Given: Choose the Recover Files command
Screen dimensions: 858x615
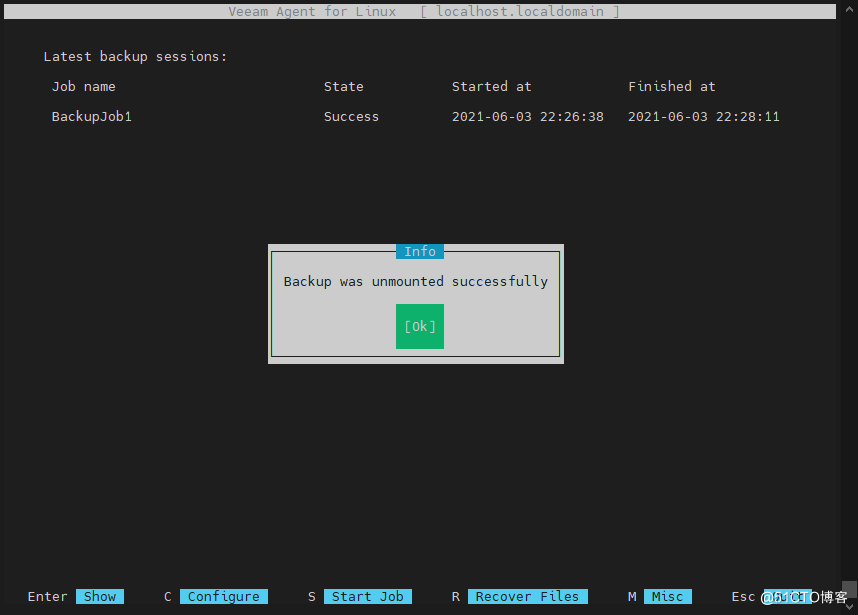Looking at the screenshot, I should 527,596.
